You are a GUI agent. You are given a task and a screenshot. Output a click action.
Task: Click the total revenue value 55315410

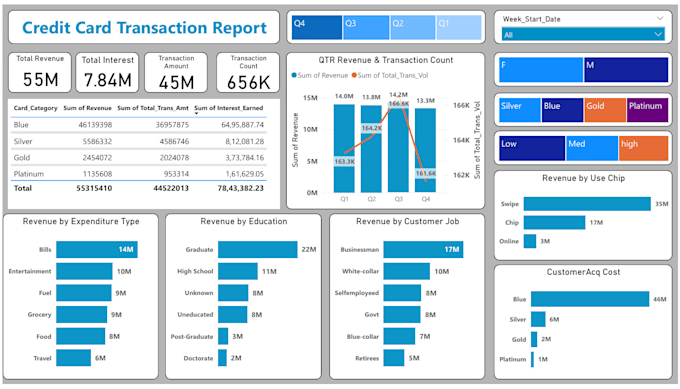[x=94, y=188]
